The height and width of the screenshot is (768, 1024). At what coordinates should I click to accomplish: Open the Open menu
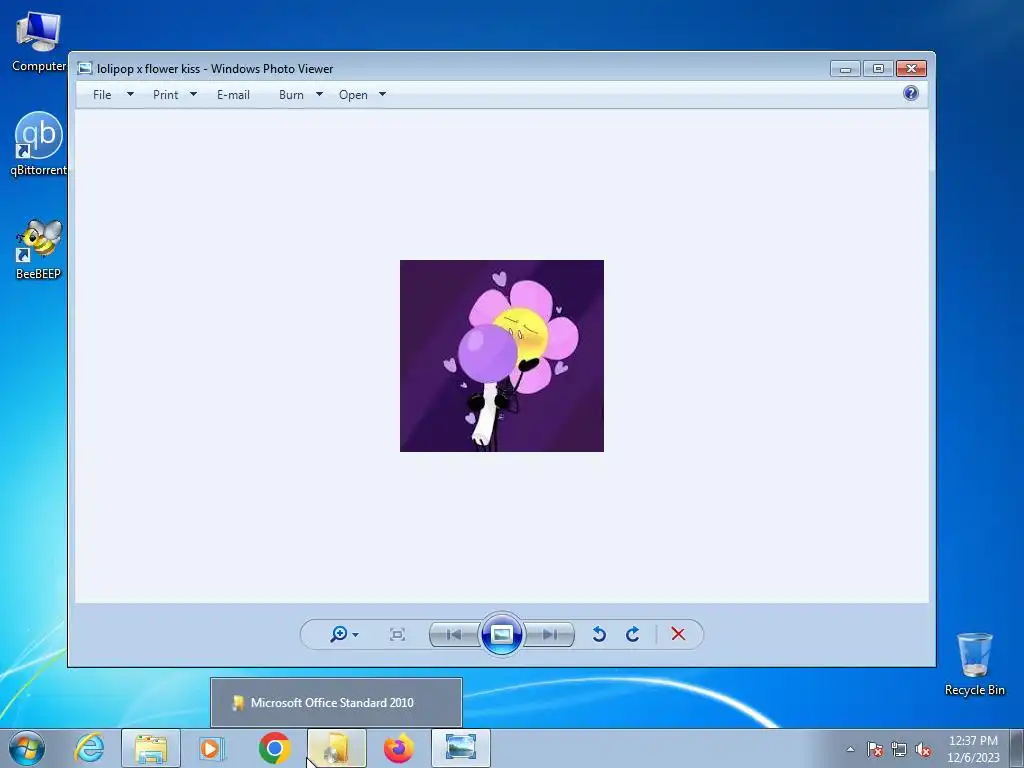(353, 95)
